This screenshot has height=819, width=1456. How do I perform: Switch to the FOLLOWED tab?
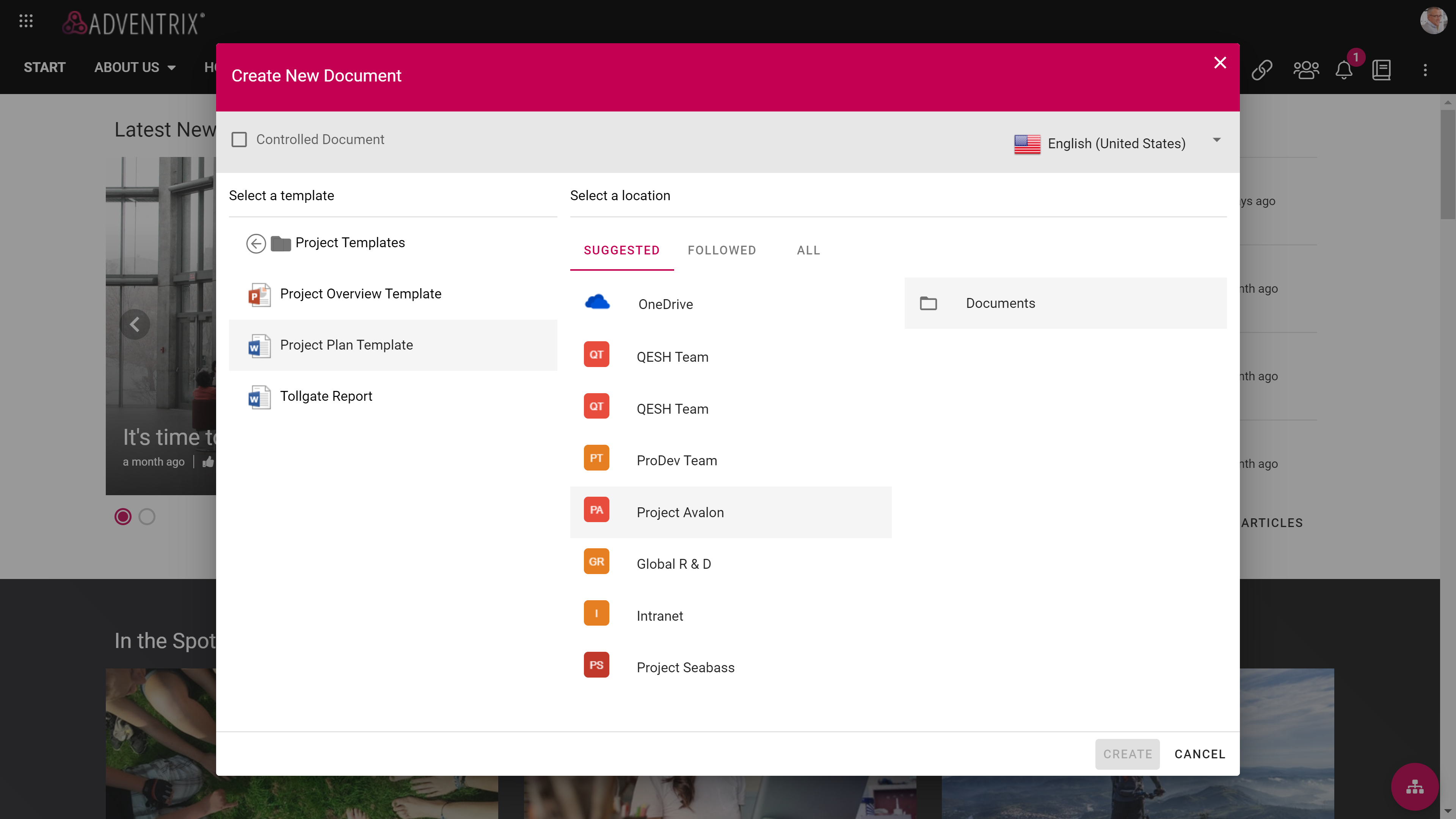click(x=722, y=250)
